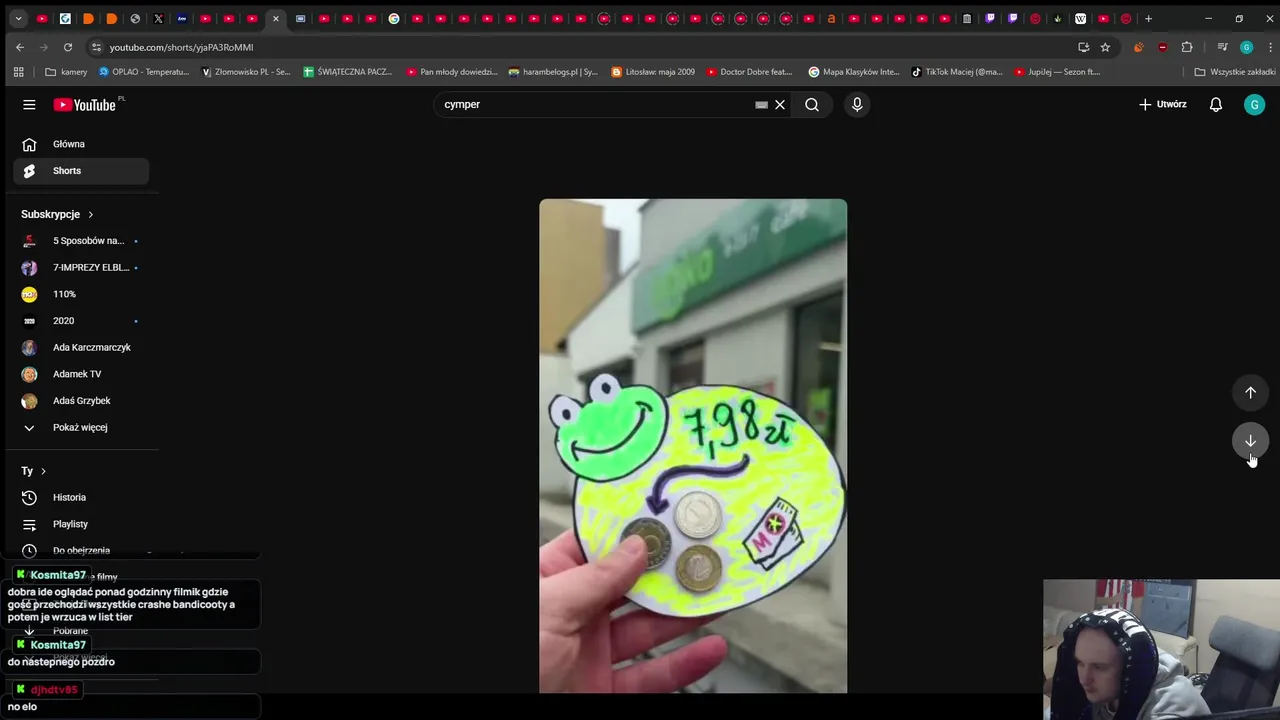This screenshot has height=720, width=1280.
Task: Clear the search query with X
Action: (x=780, y=104)
